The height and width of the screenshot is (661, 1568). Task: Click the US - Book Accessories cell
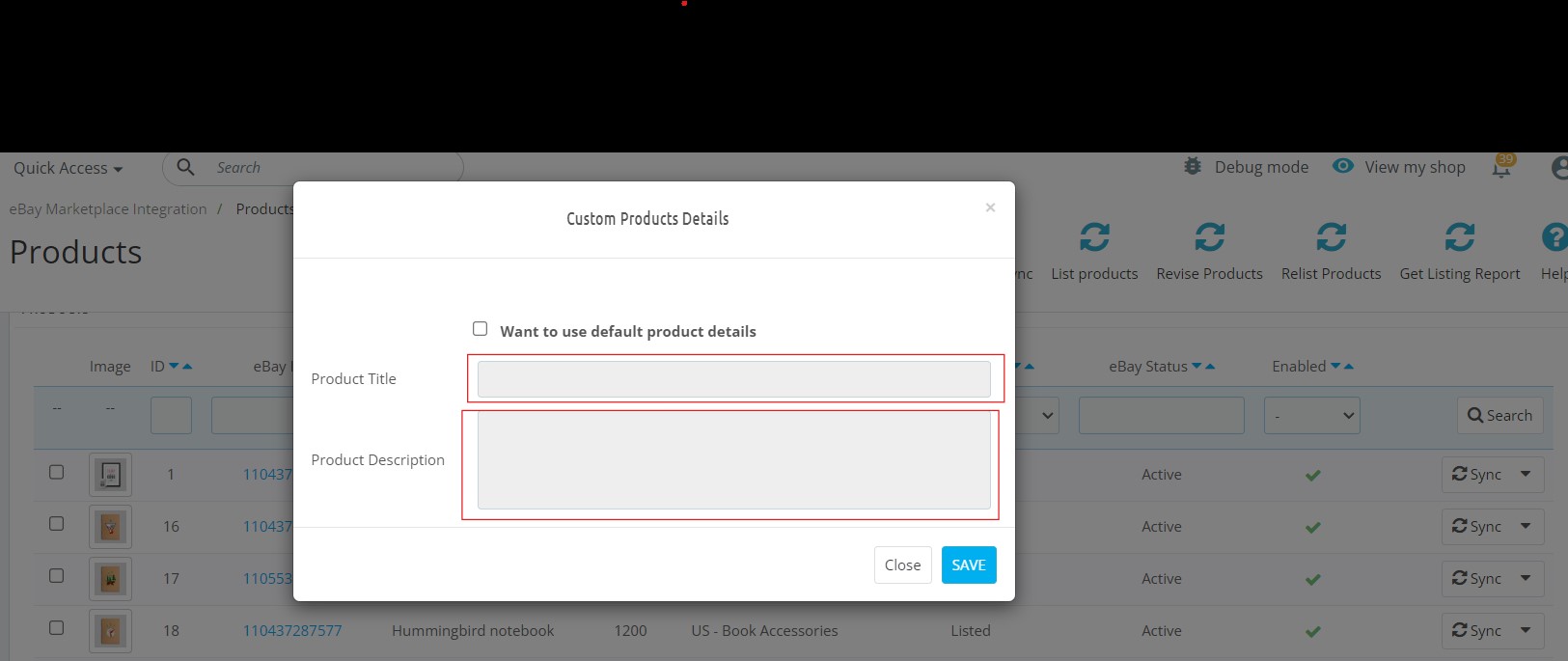[764, 630]
